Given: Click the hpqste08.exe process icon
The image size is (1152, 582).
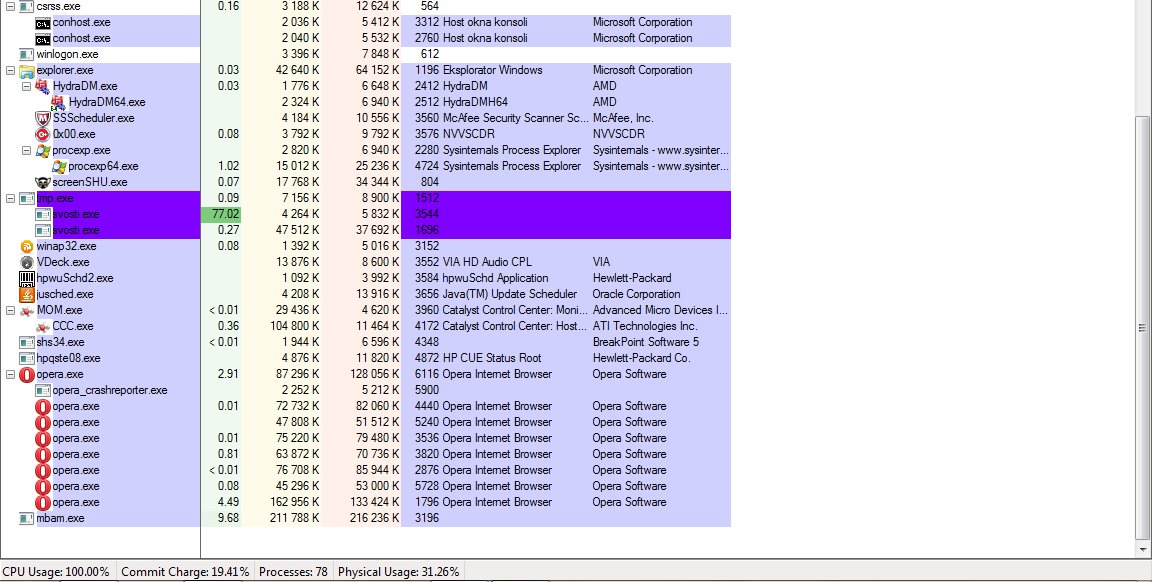Looking at the screenshot, I should (26, 359).
